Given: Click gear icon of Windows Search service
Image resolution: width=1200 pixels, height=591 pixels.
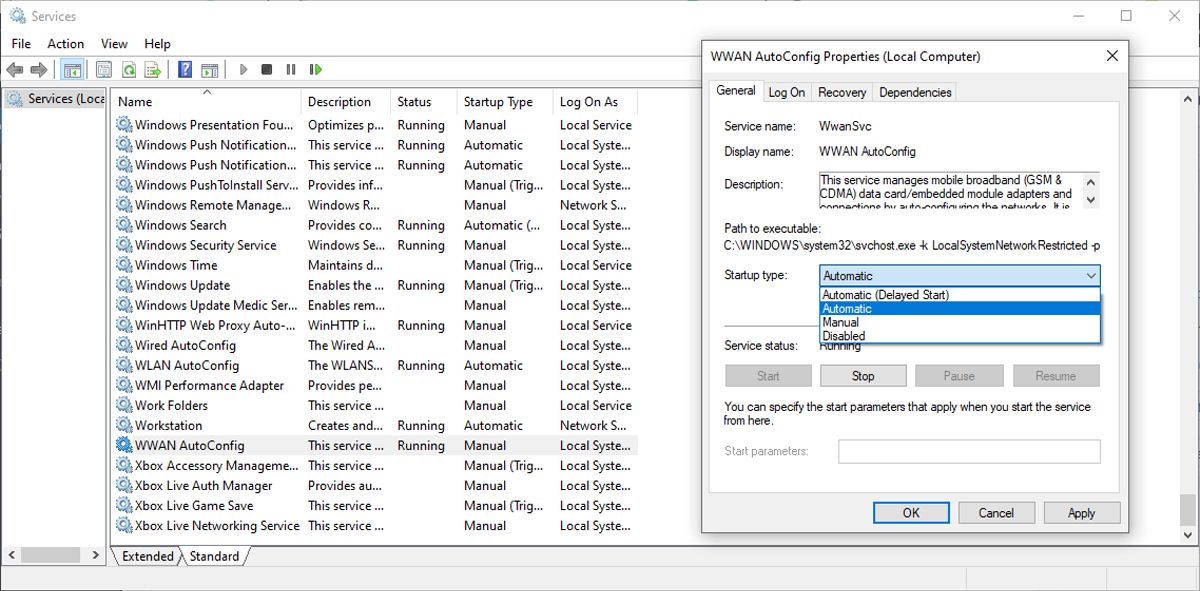Looking at the screenshot, I should pos(124,225).
